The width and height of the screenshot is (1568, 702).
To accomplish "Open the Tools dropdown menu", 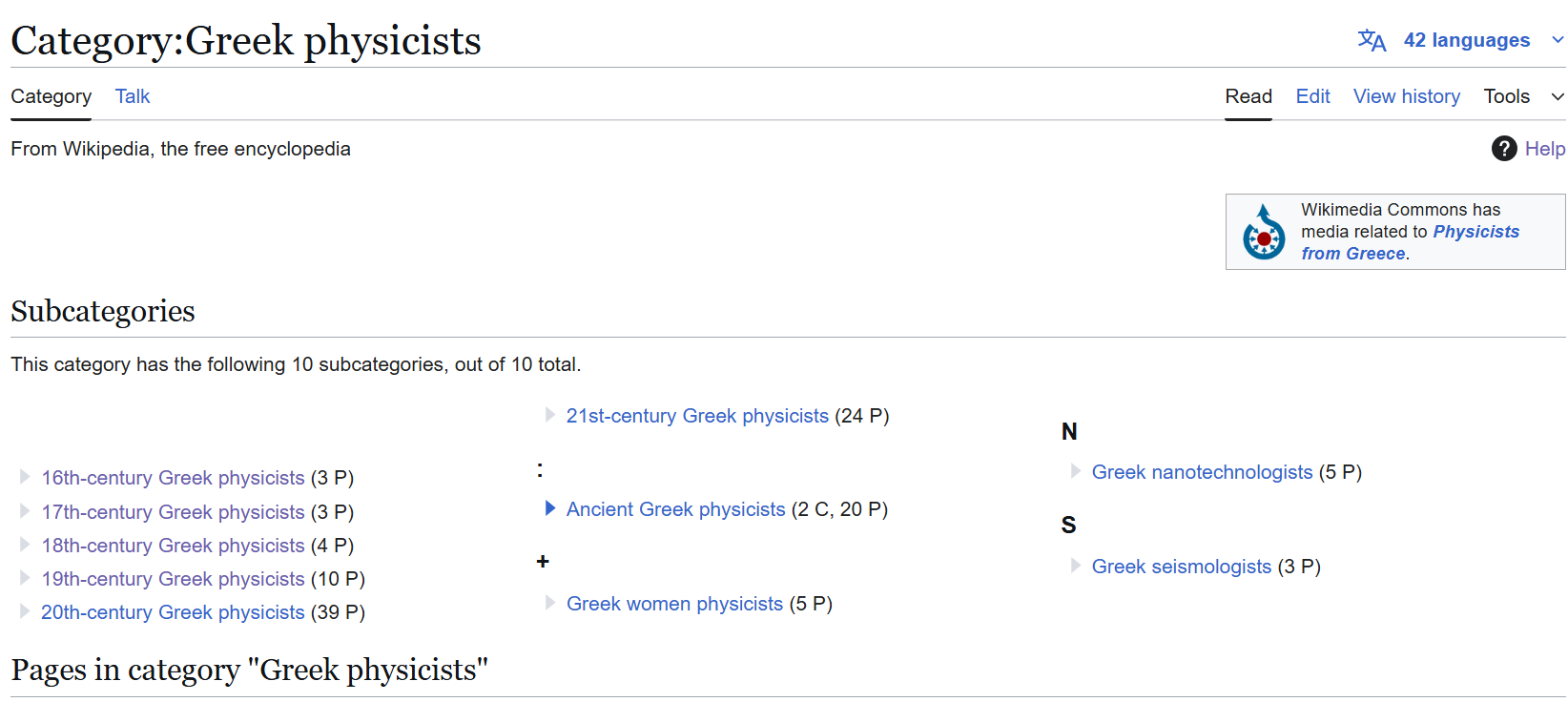I will (x=1524, y=96).
